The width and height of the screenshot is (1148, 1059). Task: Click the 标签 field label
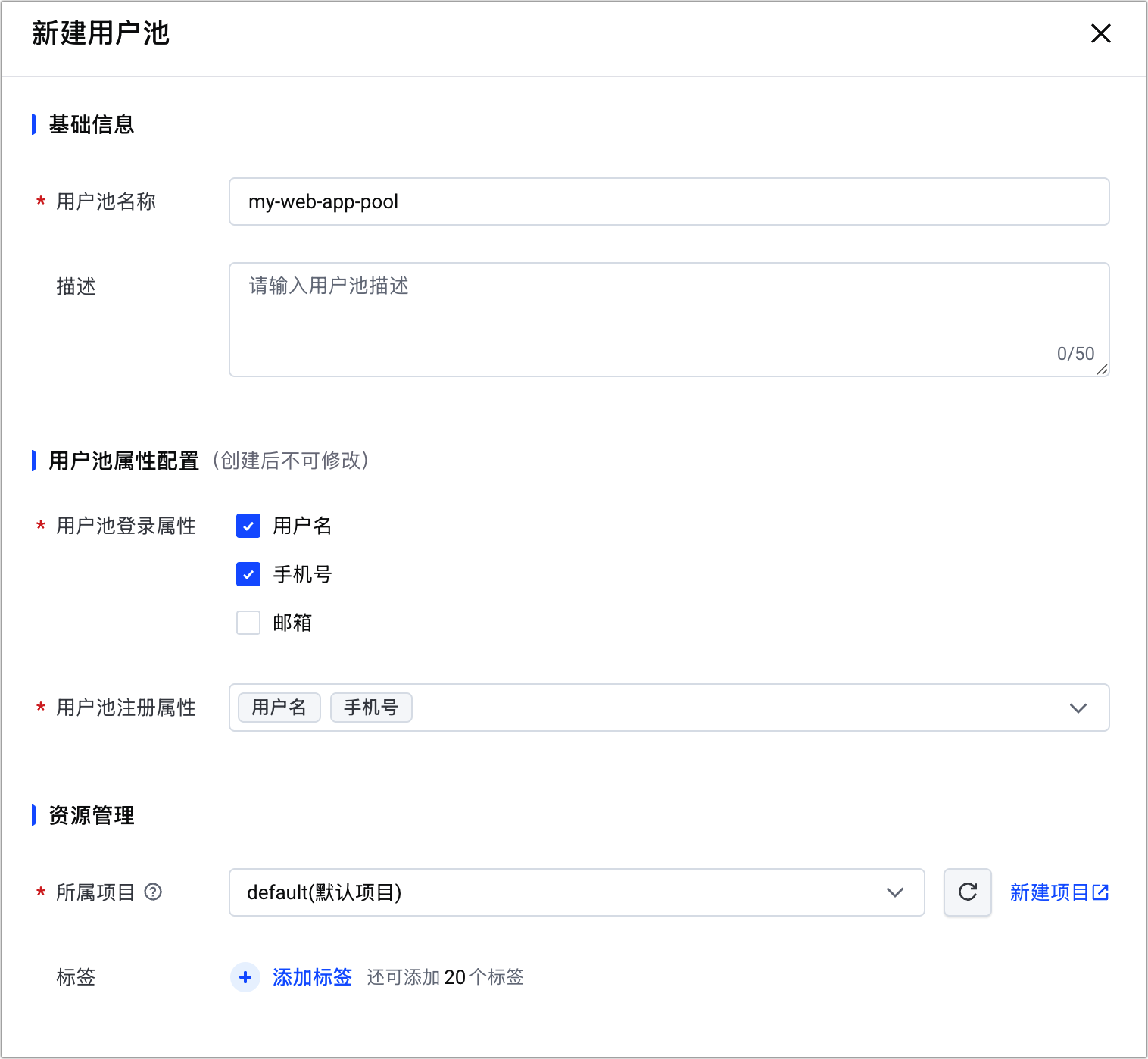pos(76,977)
